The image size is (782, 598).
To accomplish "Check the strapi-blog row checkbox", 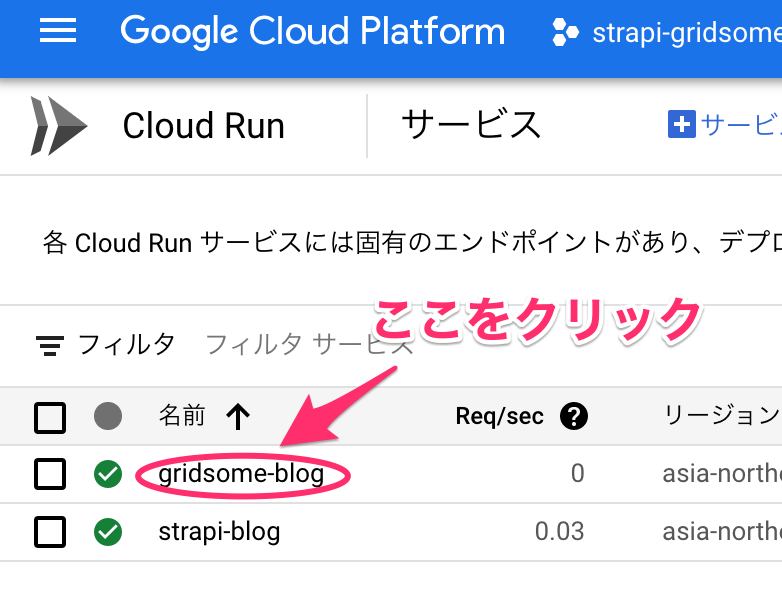I will (x=50, y=532).
